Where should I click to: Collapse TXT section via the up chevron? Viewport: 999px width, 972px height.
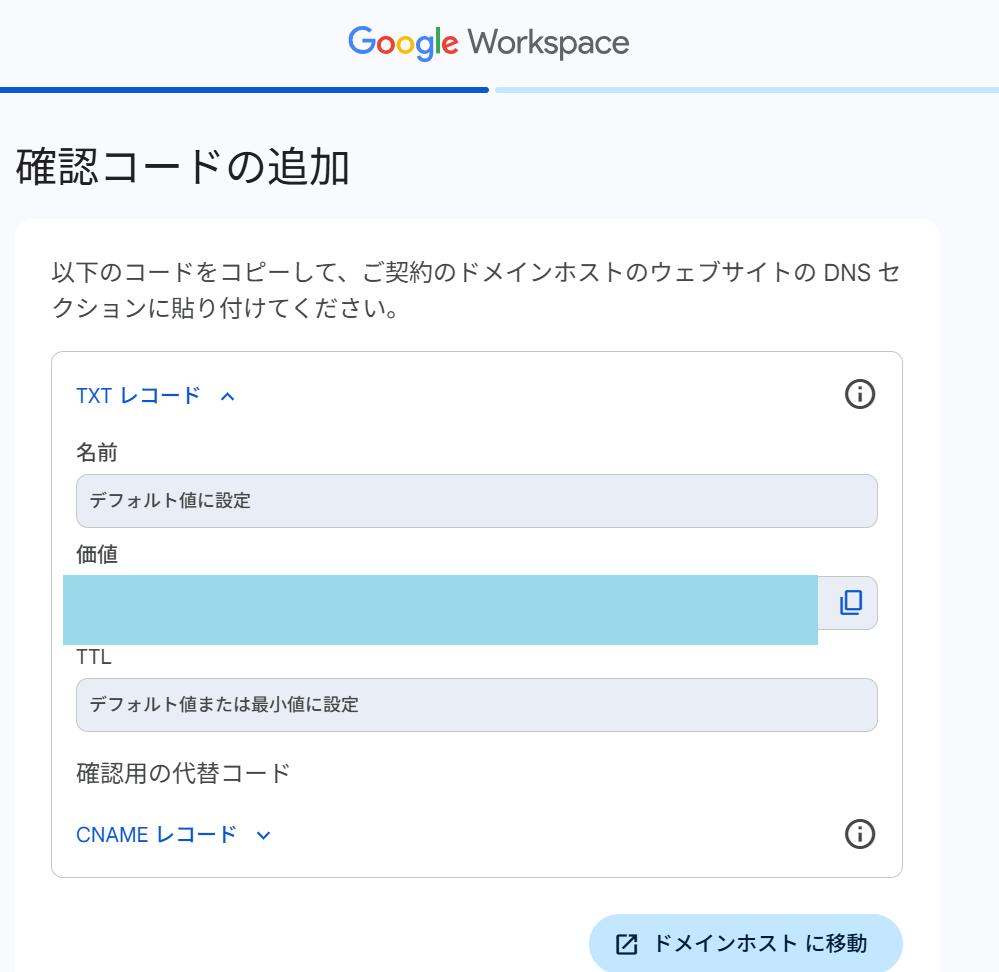click(x=227, y=396)
